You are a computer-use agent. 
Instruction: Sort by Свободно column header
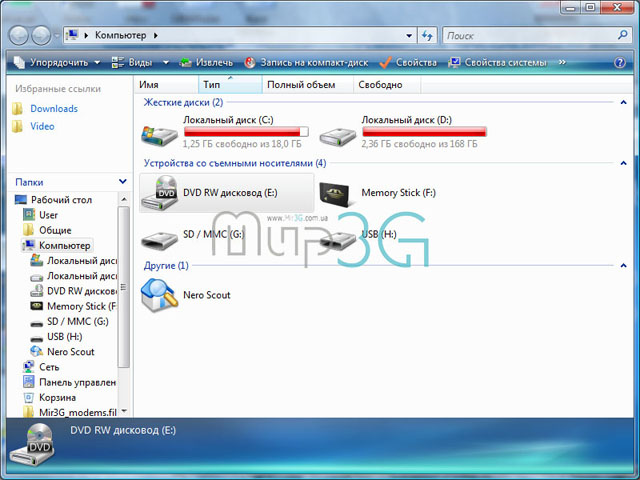(x=387, y=84)
